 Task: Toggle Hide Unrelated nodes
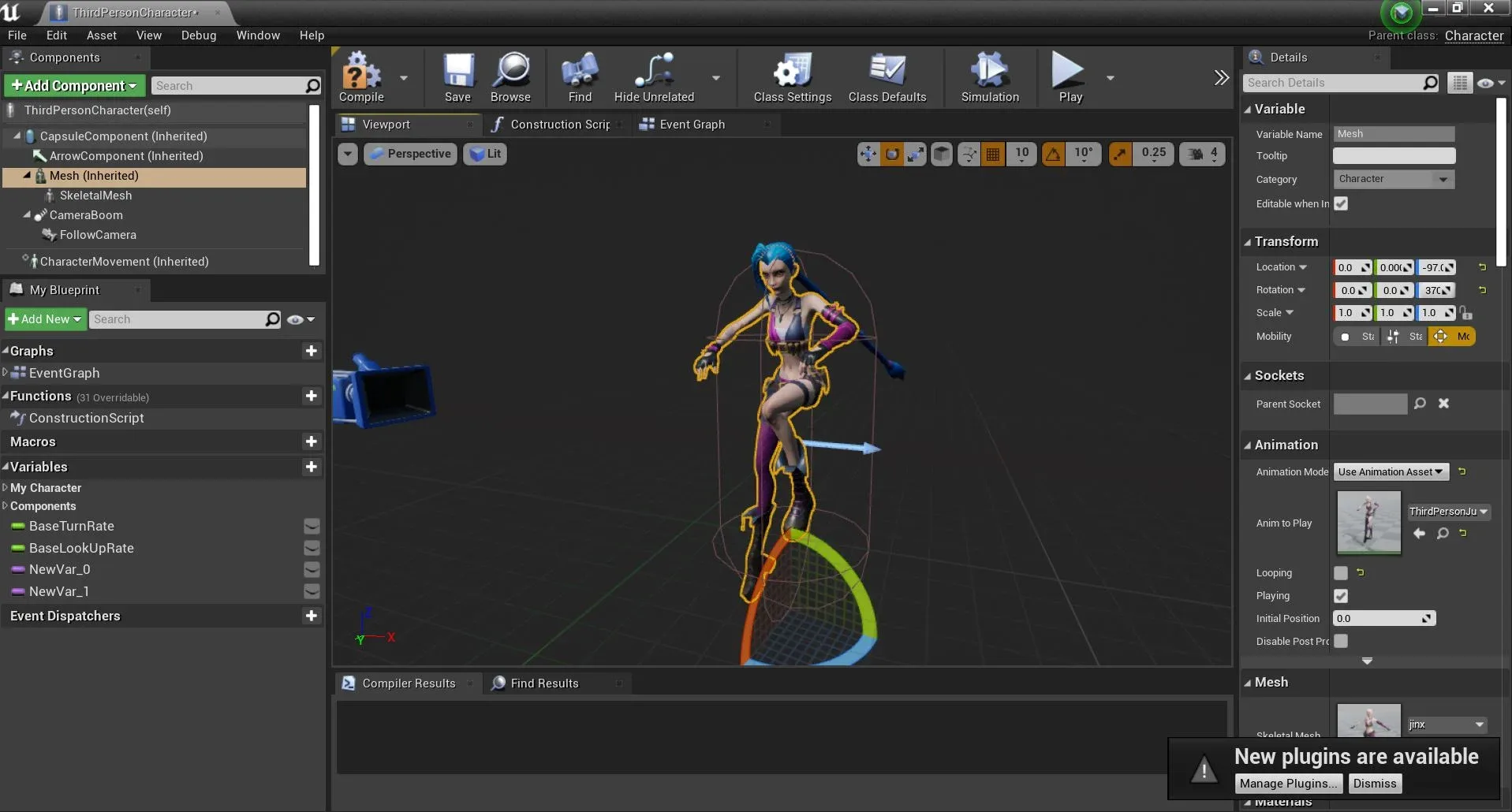pyautogui.click(x=654, y=77)
